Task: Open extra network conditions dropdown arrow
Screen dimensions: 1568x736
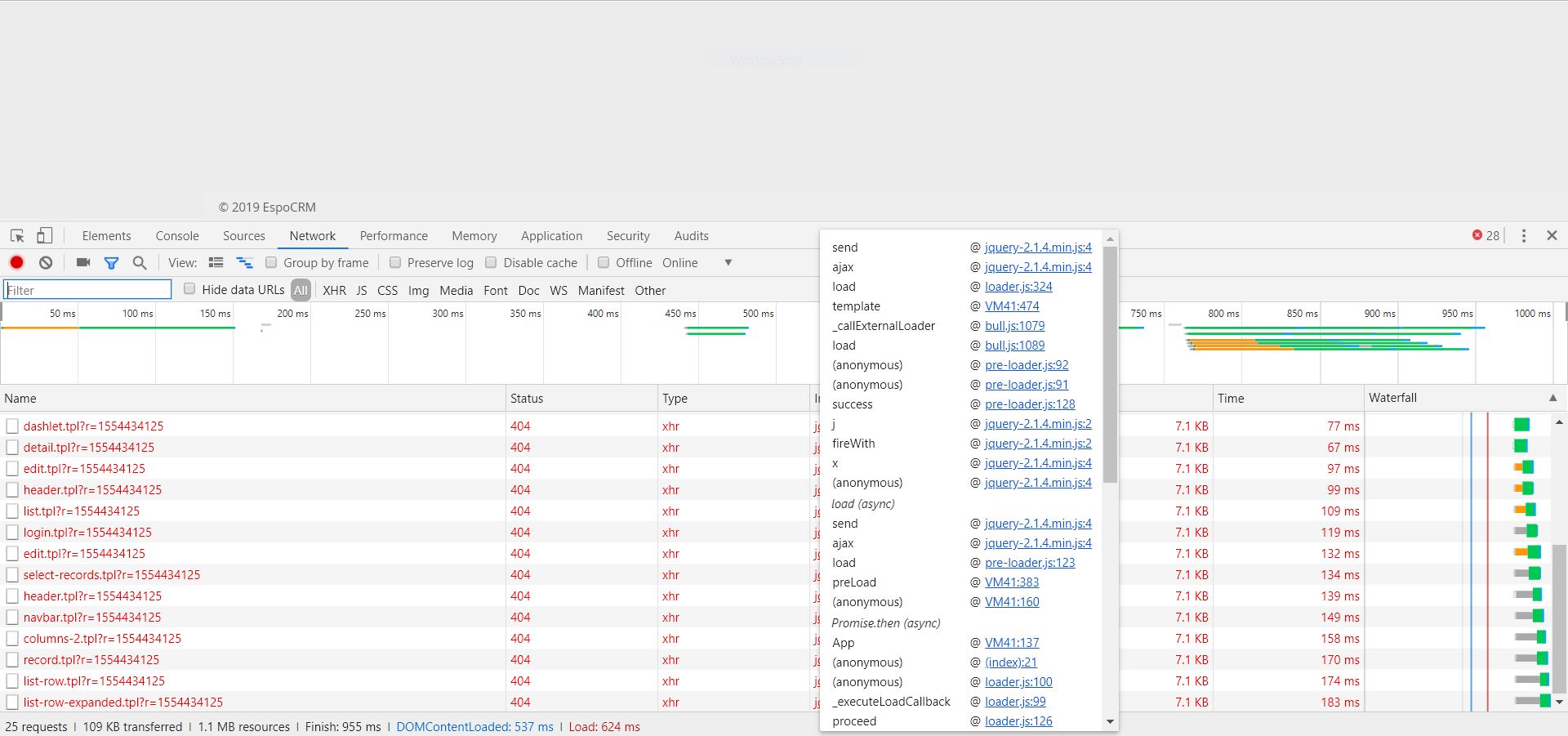Action: tap(727, 262)
